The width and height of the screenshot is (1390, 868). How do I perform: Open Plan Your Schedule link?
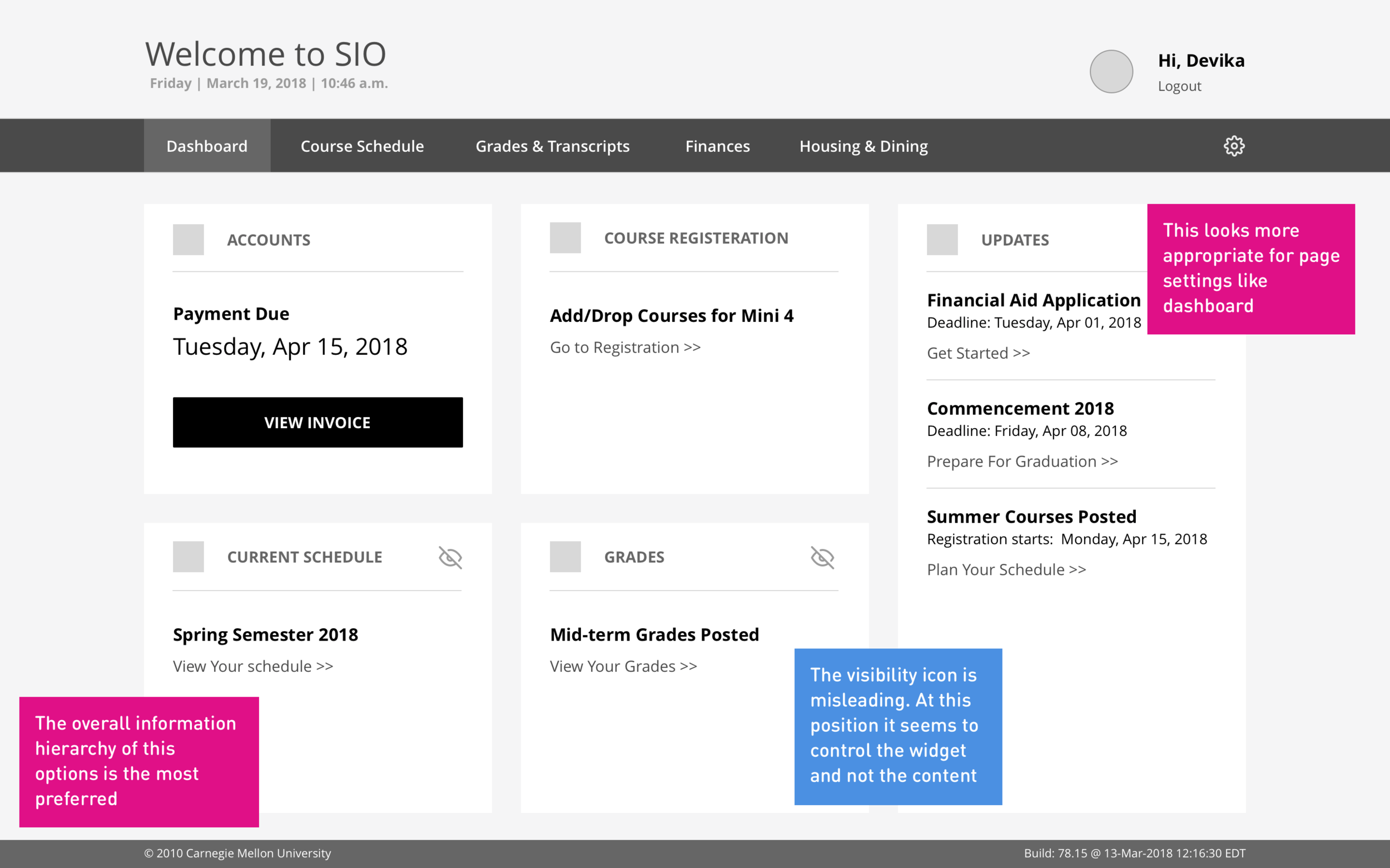coord(1006,569)
